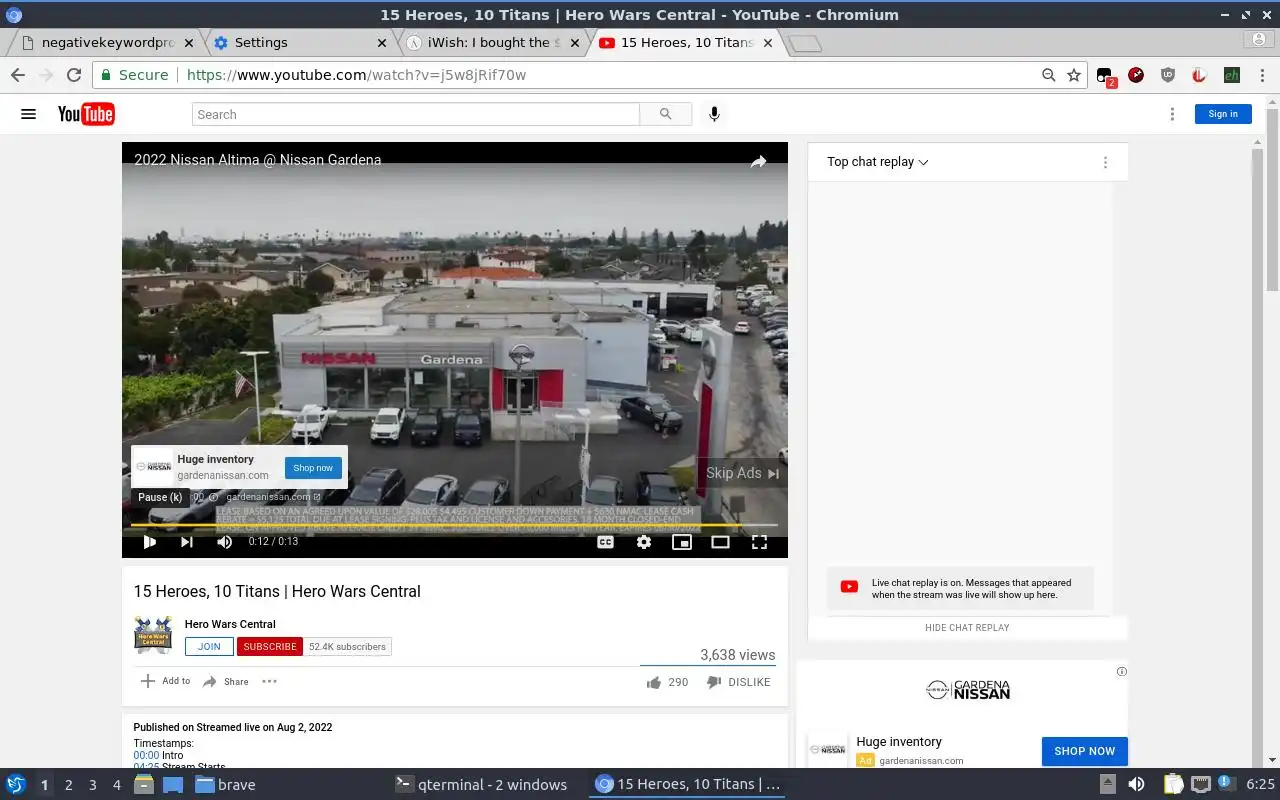Click the YouTube search magnifier button
This screenshot has width=1280, height=800.
click(x=666, y=114)
